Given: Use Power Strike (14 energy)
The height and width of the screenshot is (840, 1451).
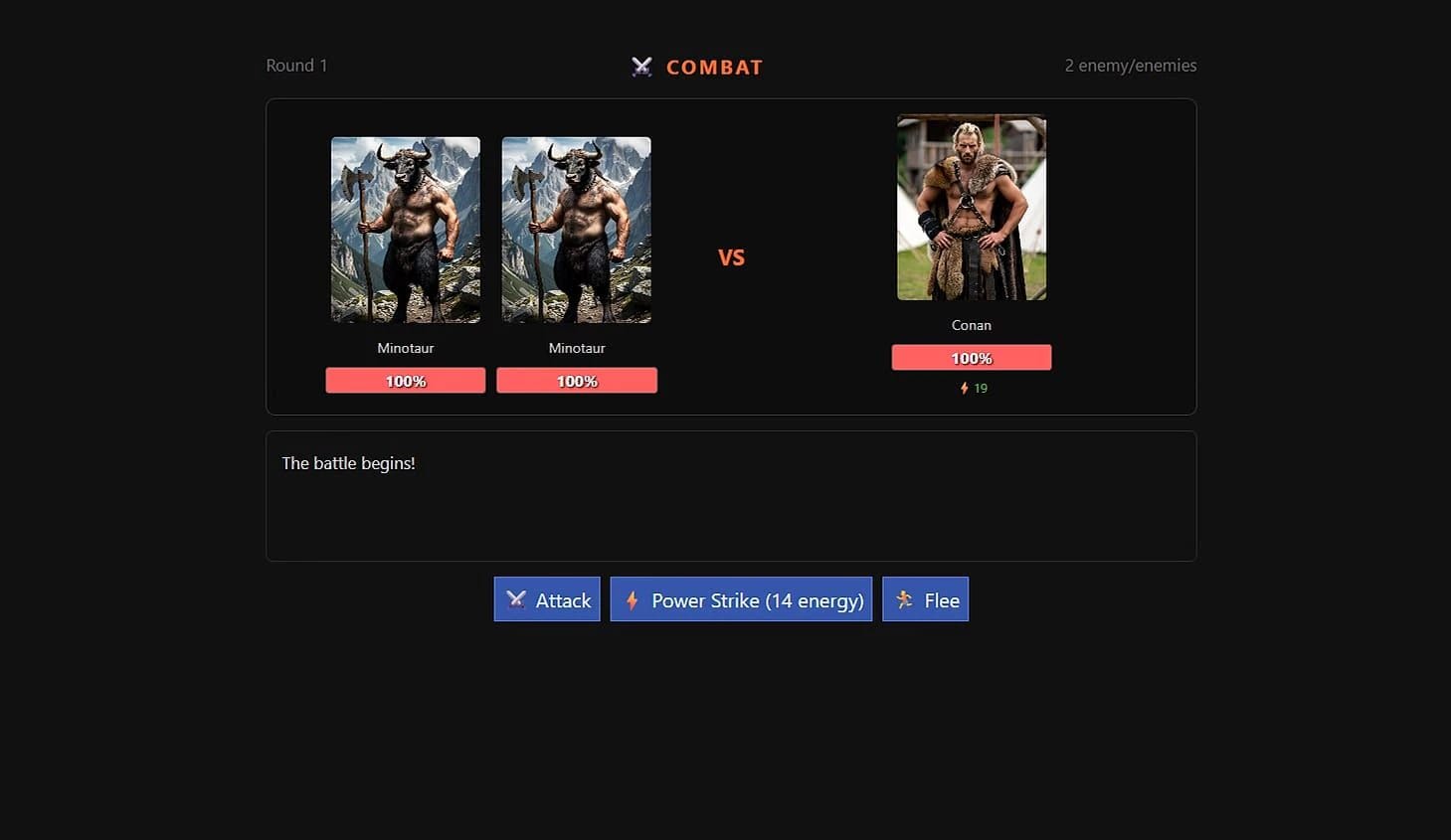Looking at the screenshot, I should click(741, 599).
